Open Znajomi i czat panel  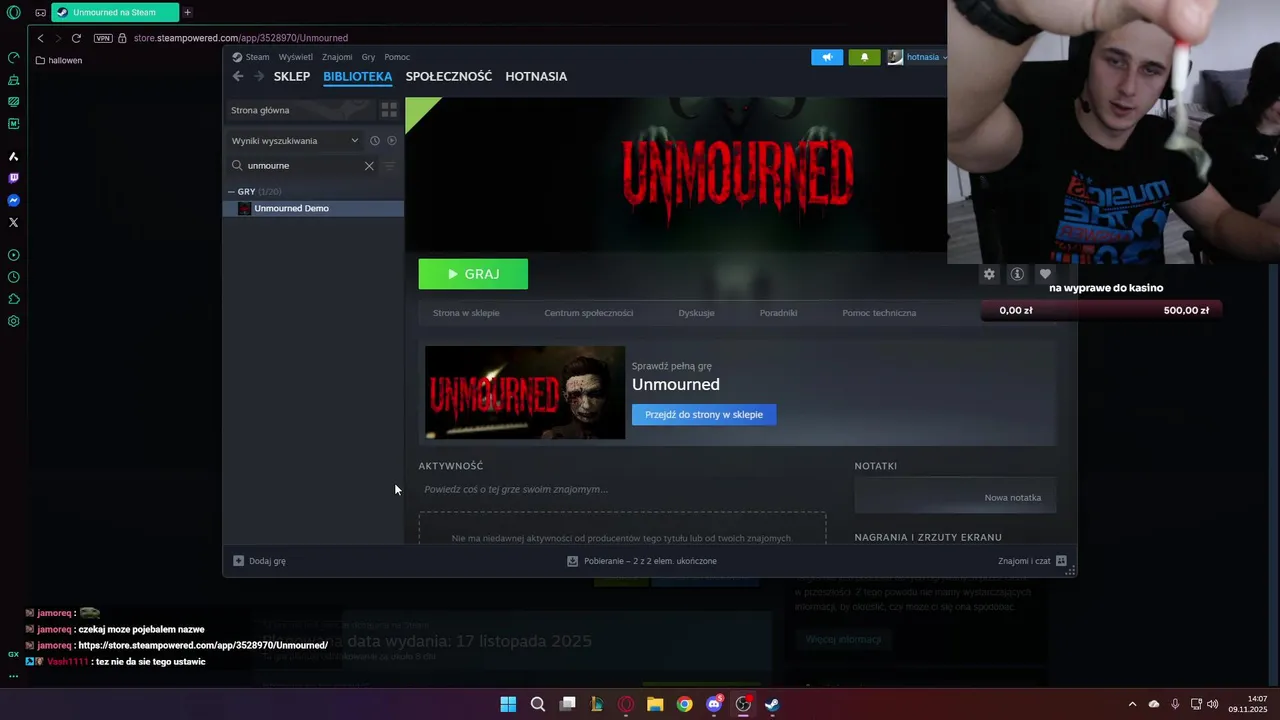pyautogui.click(x=1032, y=561)
